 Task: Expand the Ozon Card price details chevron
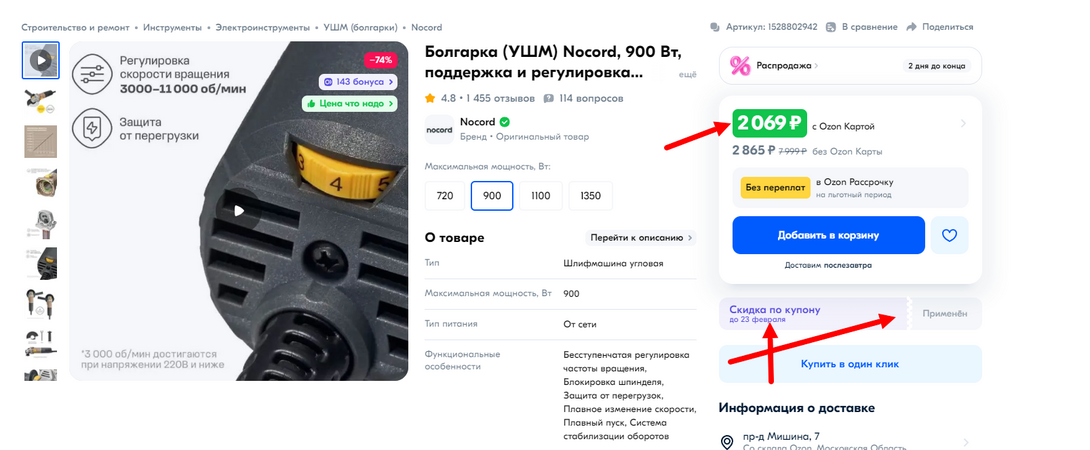pyautogui.click(x=963, y=124)
